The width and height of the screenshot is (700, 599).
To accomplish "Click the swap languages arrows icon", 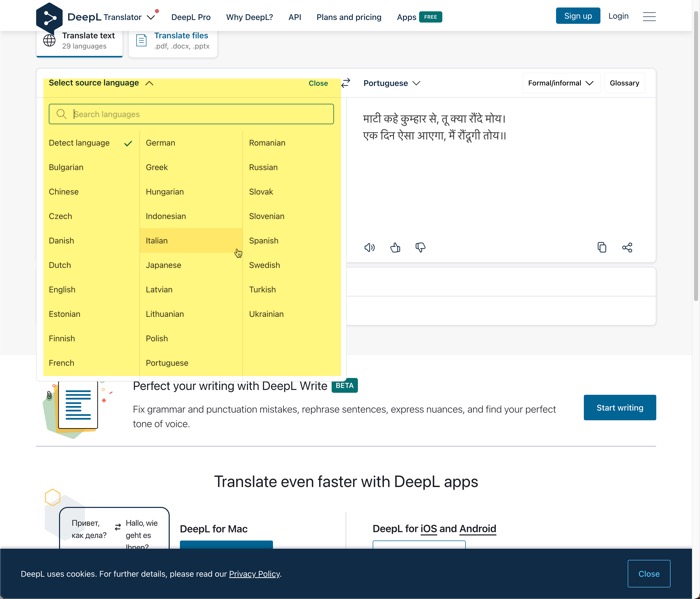I will pyautogui.click(x=346, y=83).
